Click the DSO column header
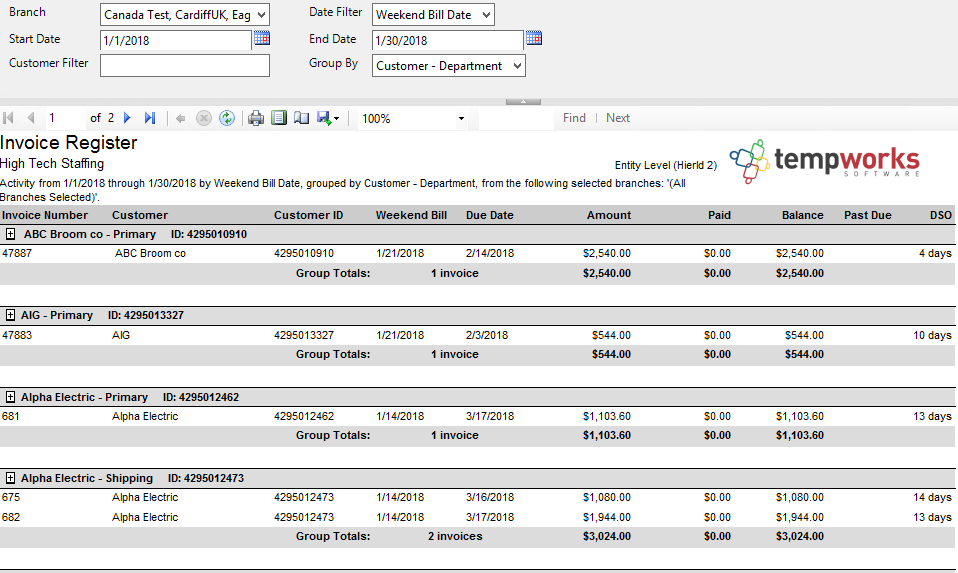This screenshot has height=573, width=958. point(941,215)
